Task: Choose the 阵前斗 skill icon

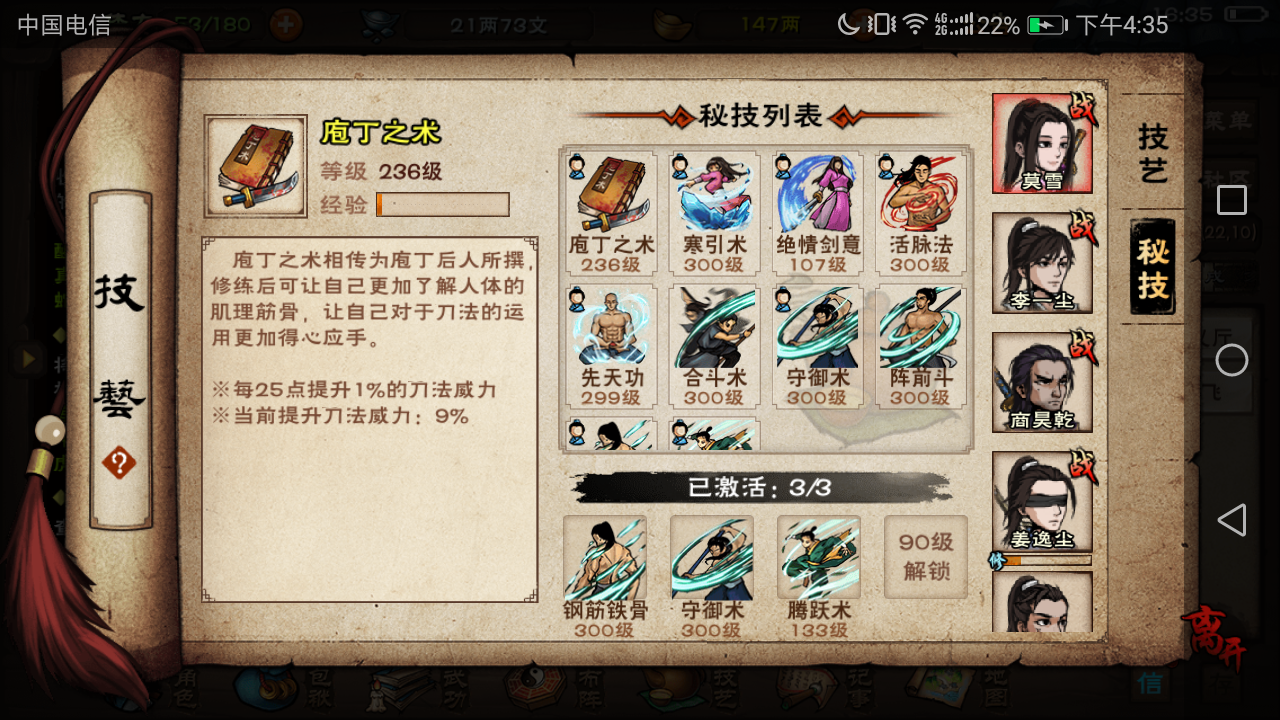Action: [920, 346]
